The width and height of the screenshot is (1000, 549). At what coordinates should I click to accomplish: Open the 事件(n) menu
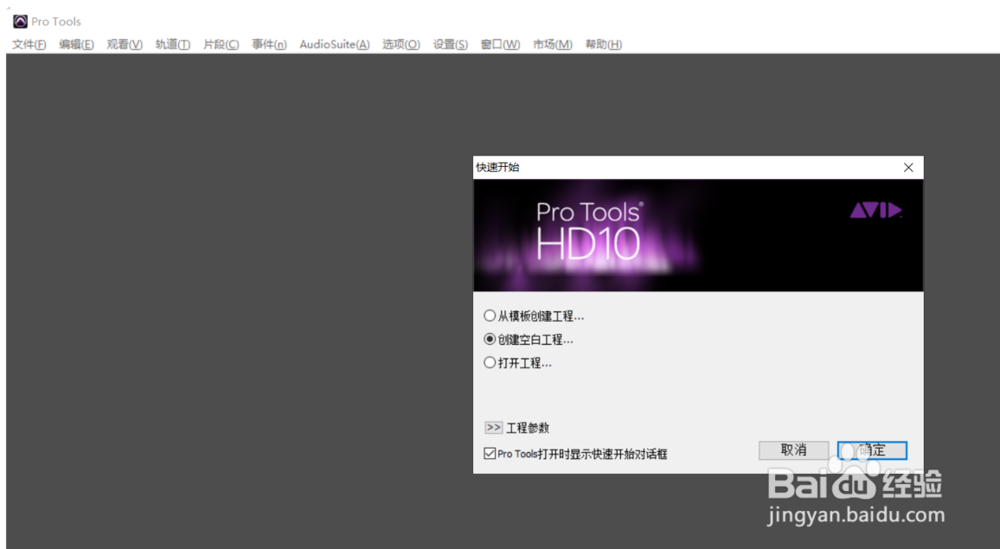coord(269,44)
